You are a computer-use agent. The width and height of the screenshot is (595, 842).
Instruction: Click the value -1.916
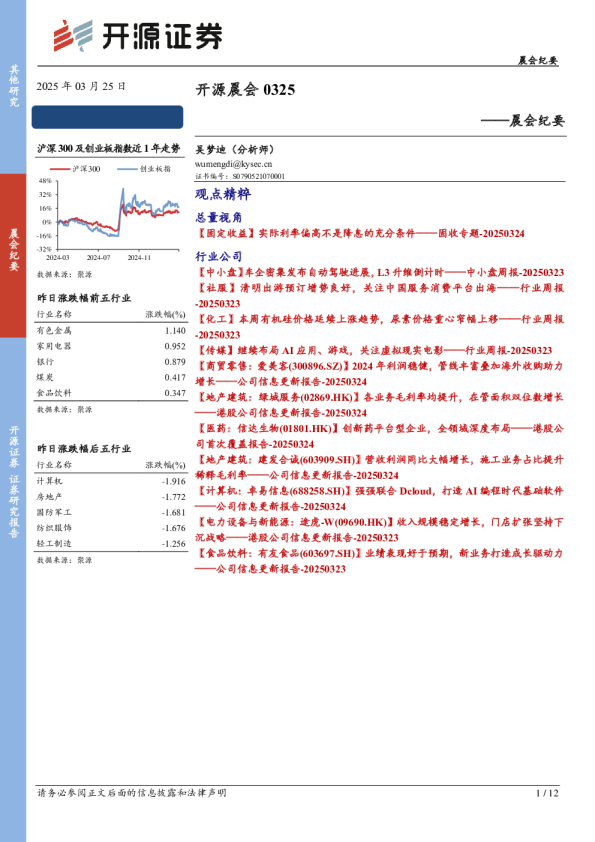click(x=174, y=482)
